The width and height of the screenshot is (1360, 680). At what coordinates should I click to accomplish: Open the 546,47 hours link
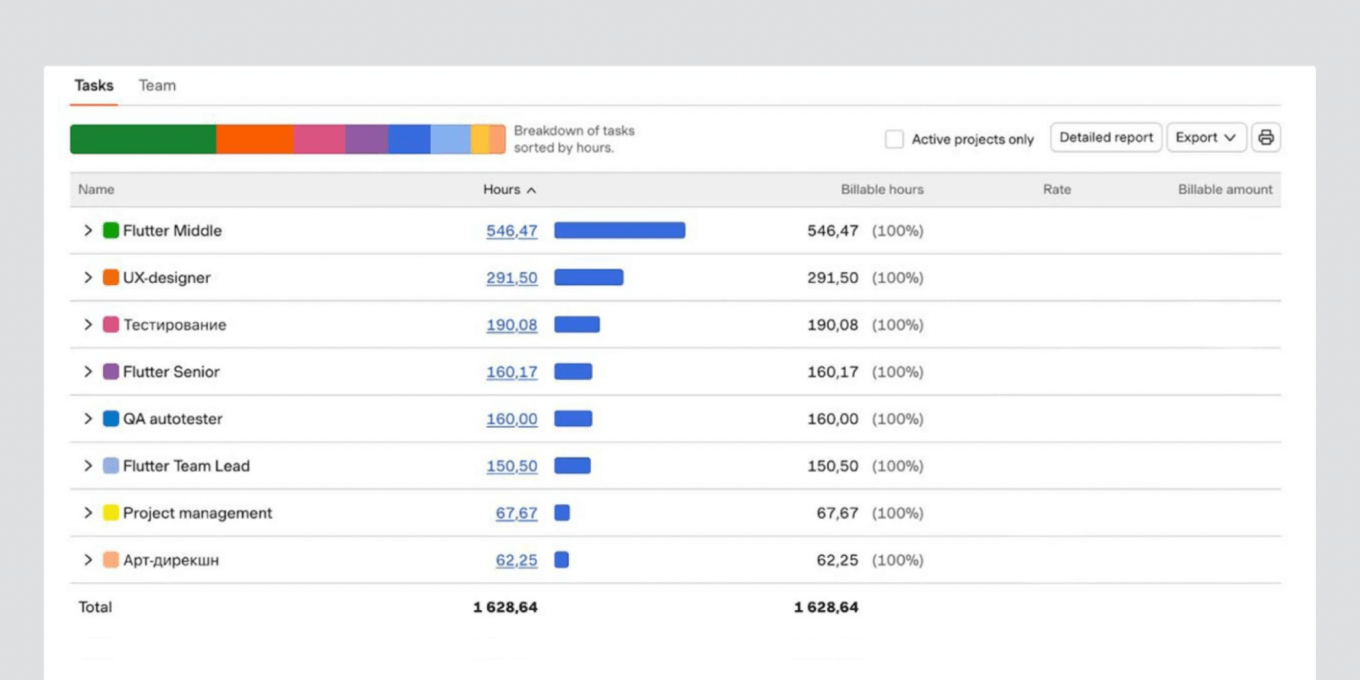(x=511, y=231)
